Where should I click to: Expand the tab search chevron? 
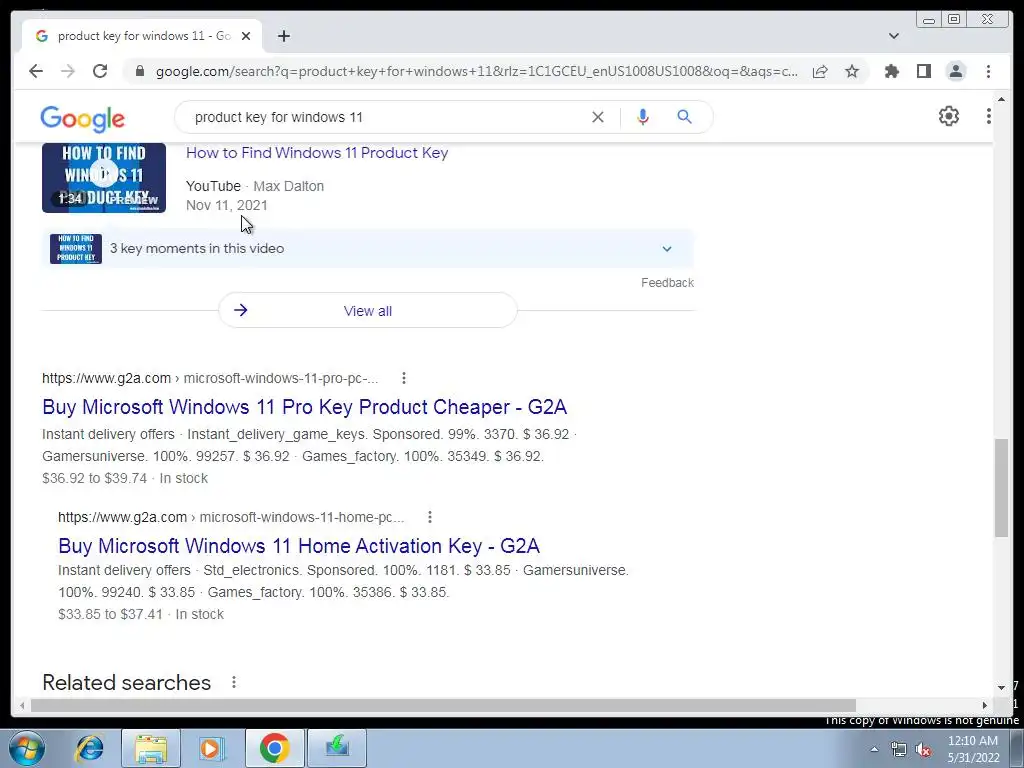tap(893, 36)
